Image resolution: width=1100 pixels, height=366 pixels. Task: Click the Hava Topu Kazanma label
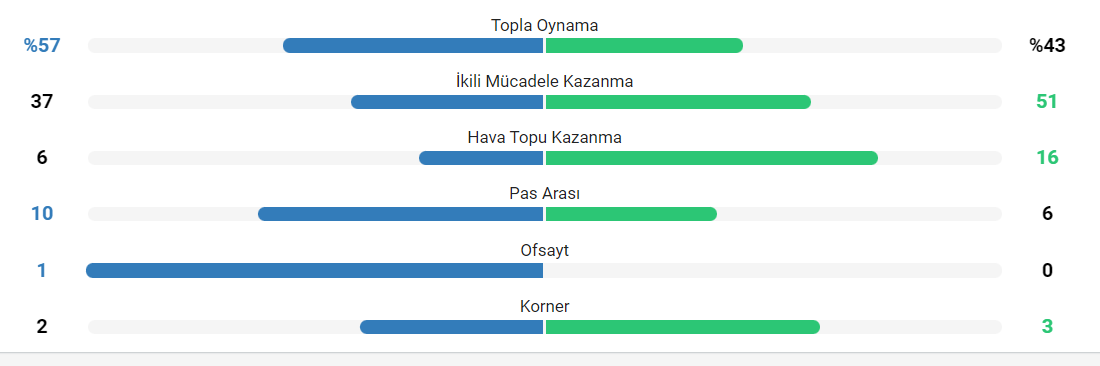pyautogui.click(x=544, y=137)
